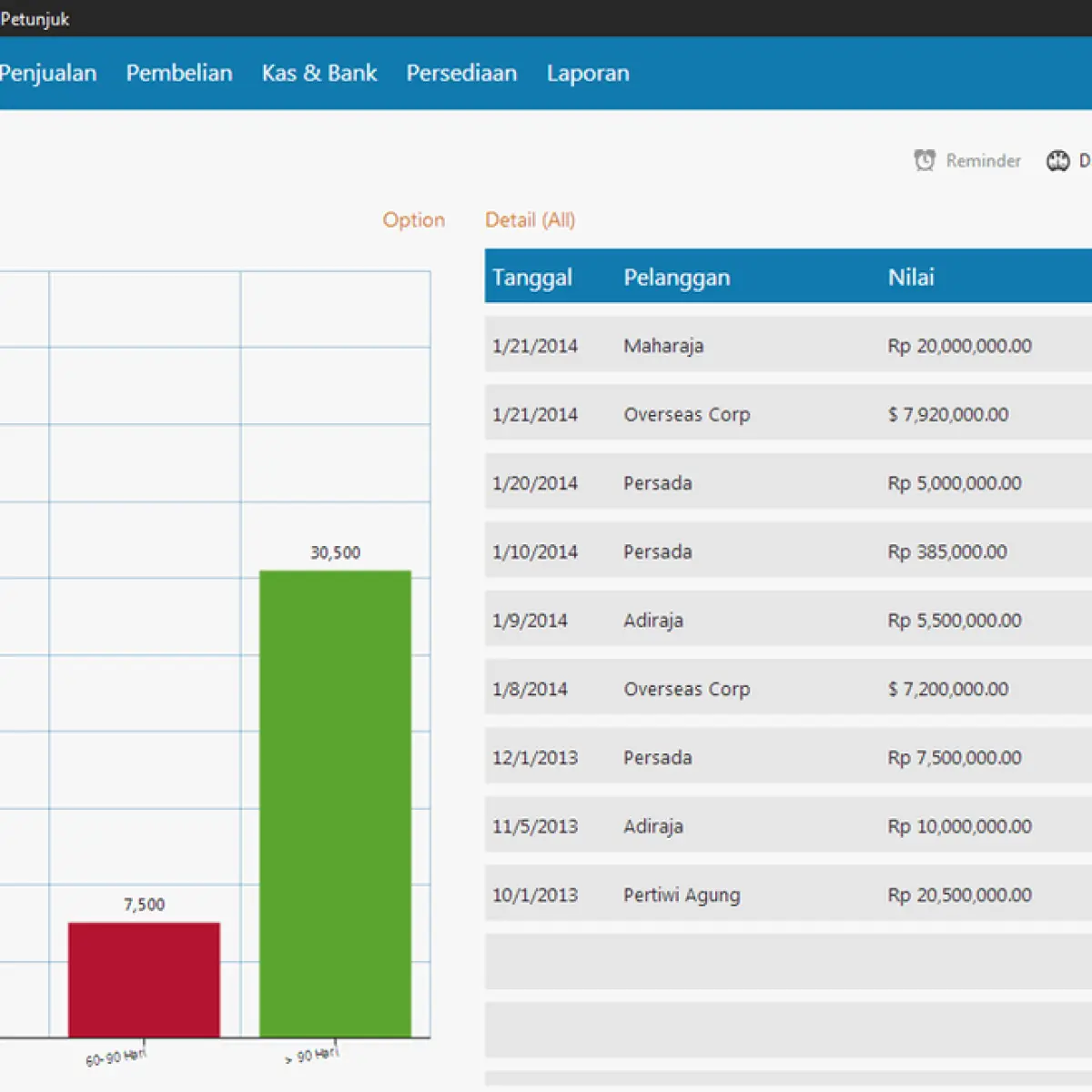
Task: Select the green > 90 Hari bar
Action: (335, 804)
